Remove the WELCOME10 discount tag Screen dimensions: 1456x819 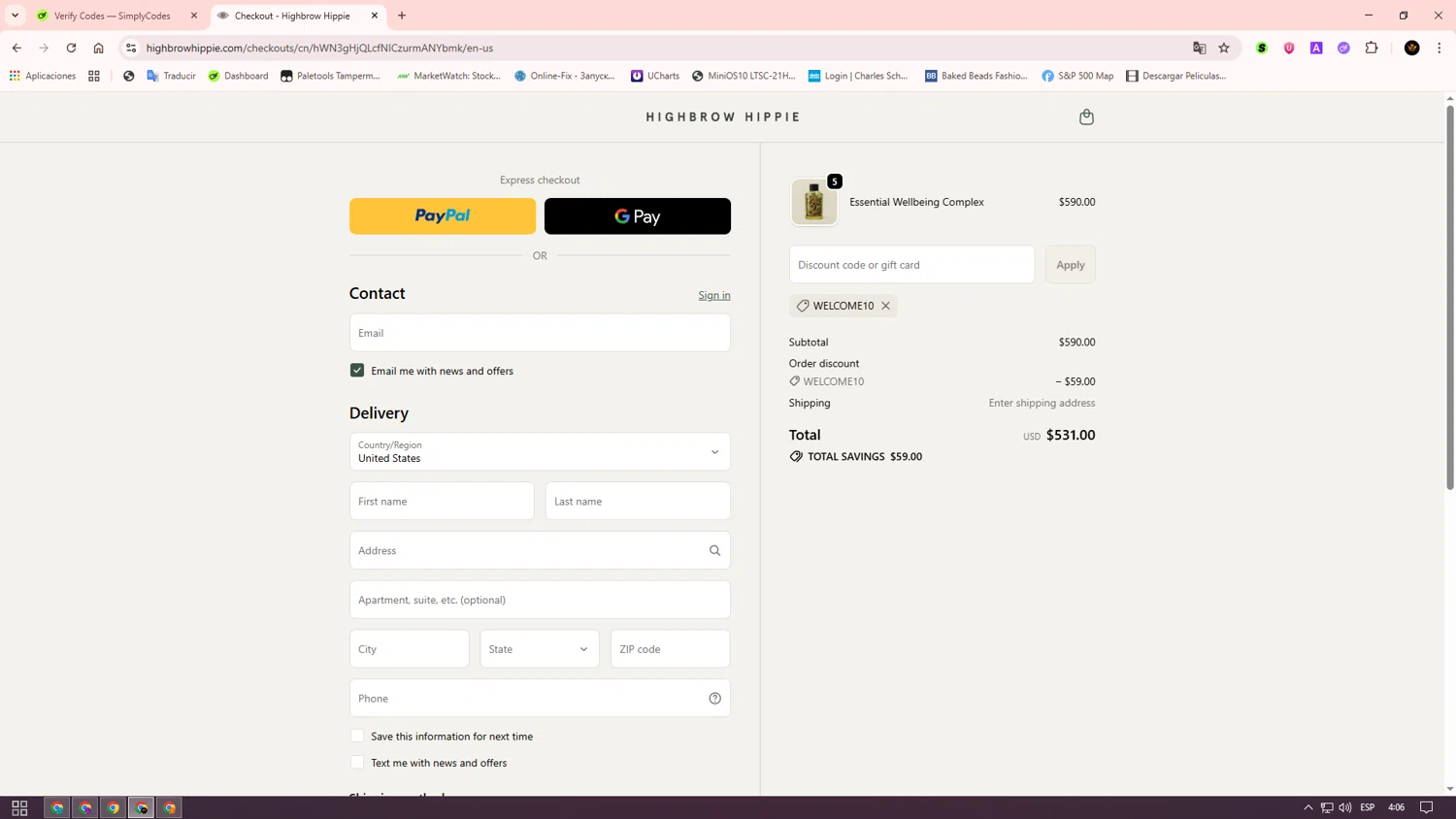(x=885, y=306)
